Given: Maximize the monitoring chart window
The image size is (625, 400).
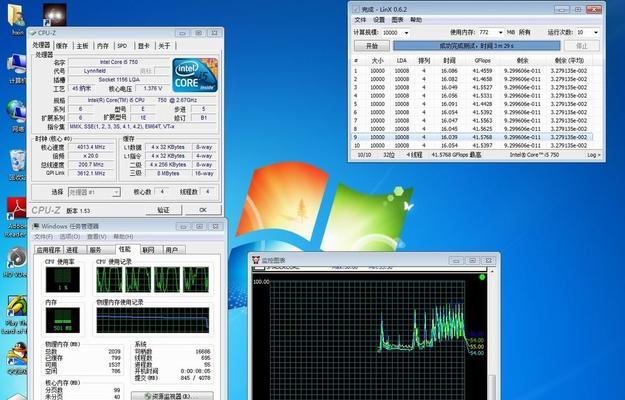Looking at the screenshot, I should (x=472, y=260).
